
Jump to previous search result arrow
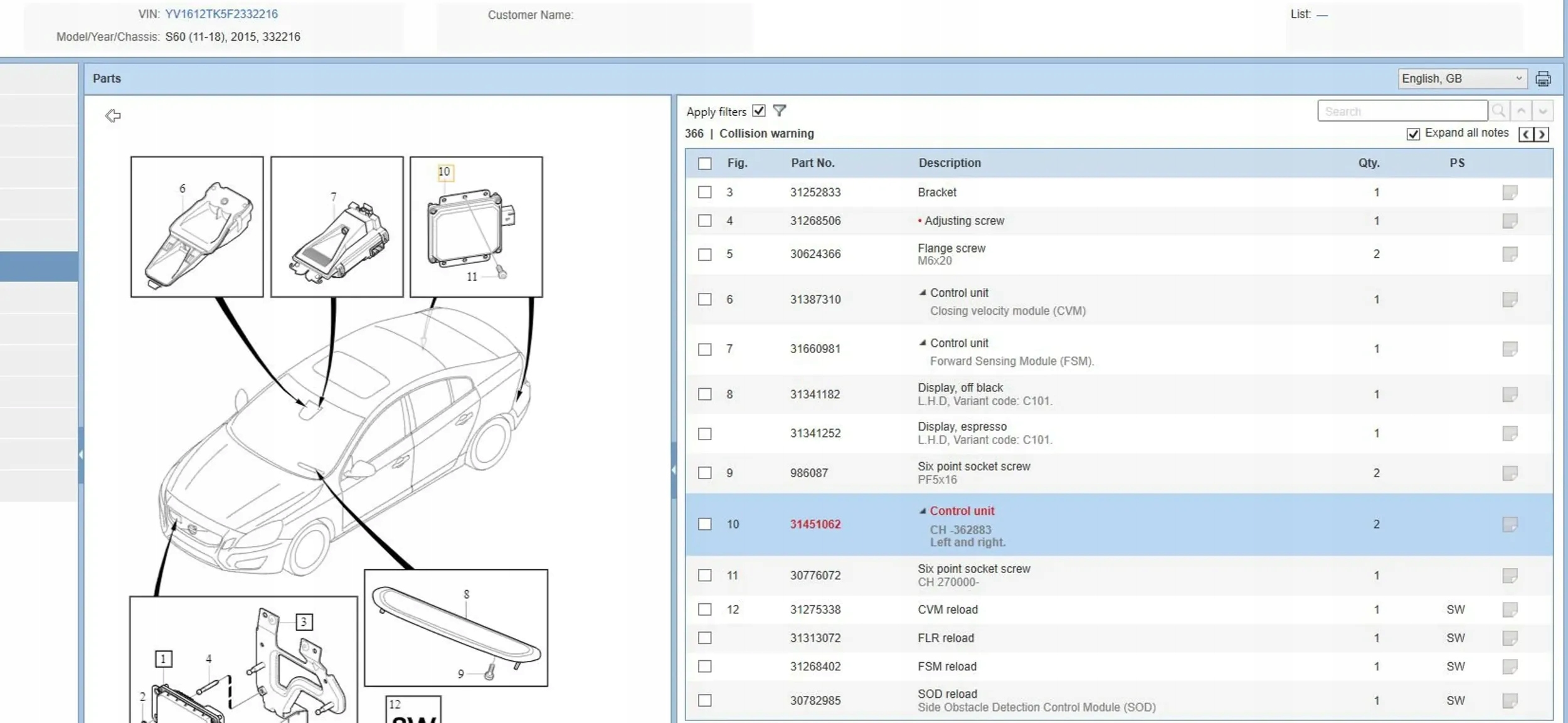tap(1521, 111)
